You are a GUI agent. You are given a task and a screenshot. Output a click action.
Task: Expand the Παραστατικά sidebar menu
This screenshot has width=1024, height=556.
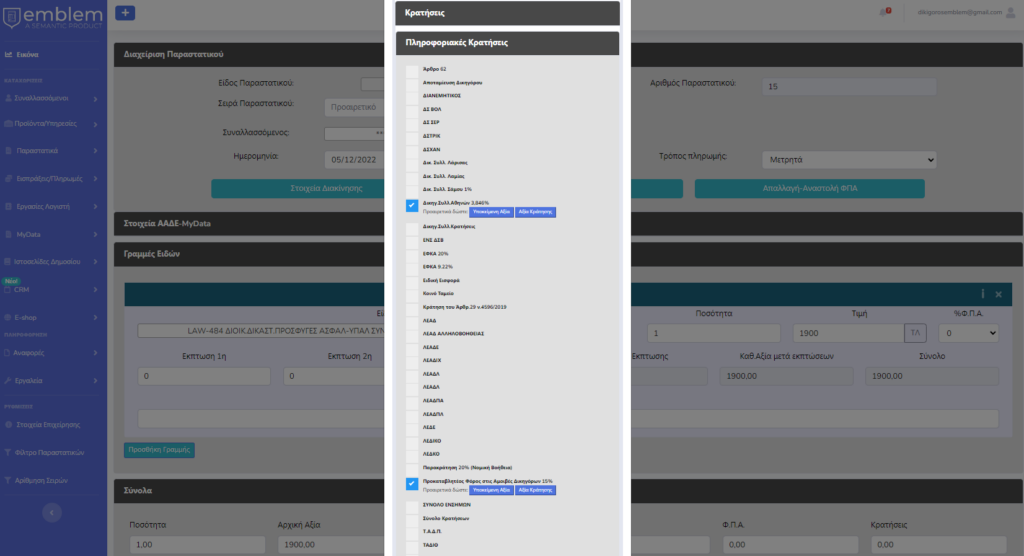(52, 151)
